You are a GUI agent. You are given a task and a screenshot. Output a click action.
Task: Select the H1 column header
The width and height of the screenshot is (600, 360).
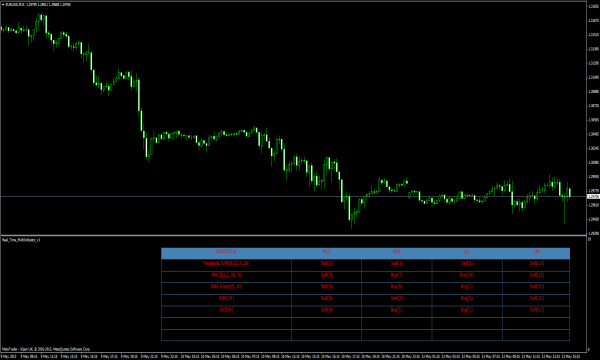click(466, 252)
